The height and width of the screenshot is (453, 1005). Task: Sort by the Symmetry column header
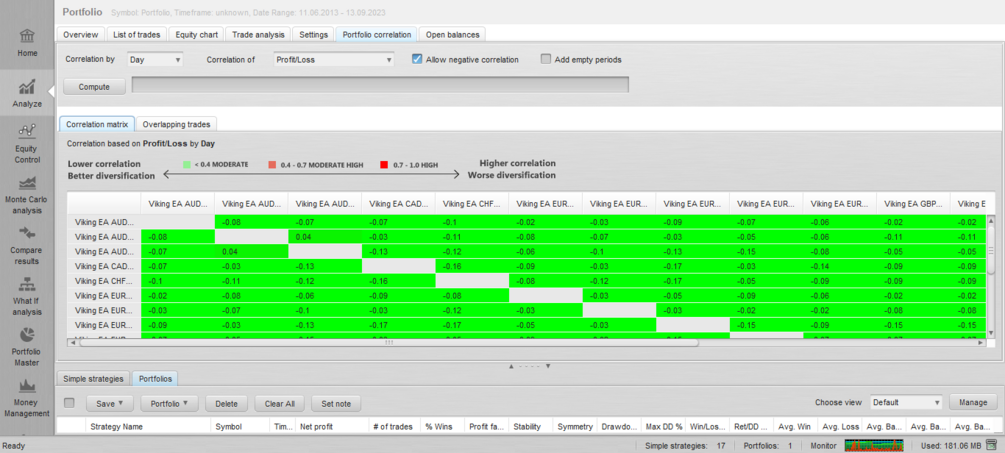[575, 426]
